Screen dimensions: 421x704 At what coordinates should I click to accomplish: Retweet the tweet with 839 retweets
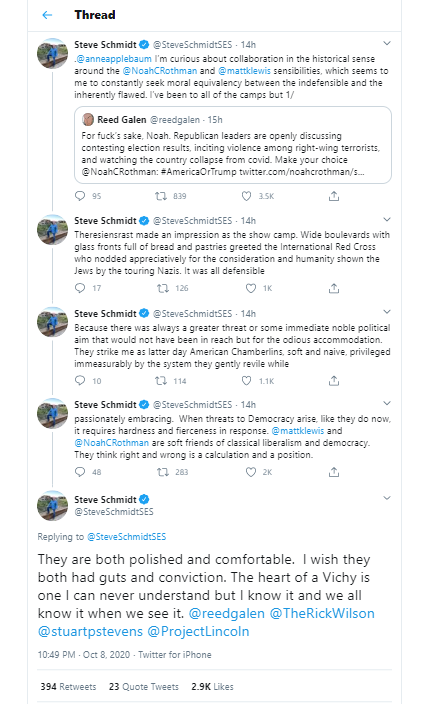point(161,196)
